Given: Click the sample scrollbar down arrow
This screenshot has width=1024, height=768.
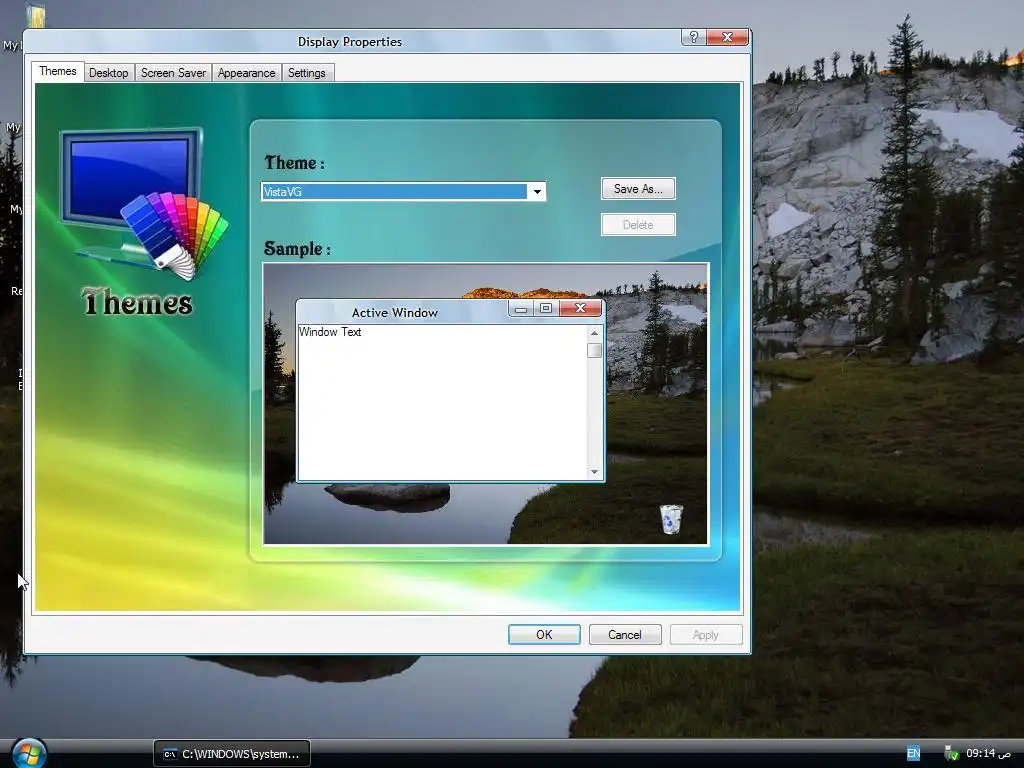Looking at the screenshot, I should [594, 472].
